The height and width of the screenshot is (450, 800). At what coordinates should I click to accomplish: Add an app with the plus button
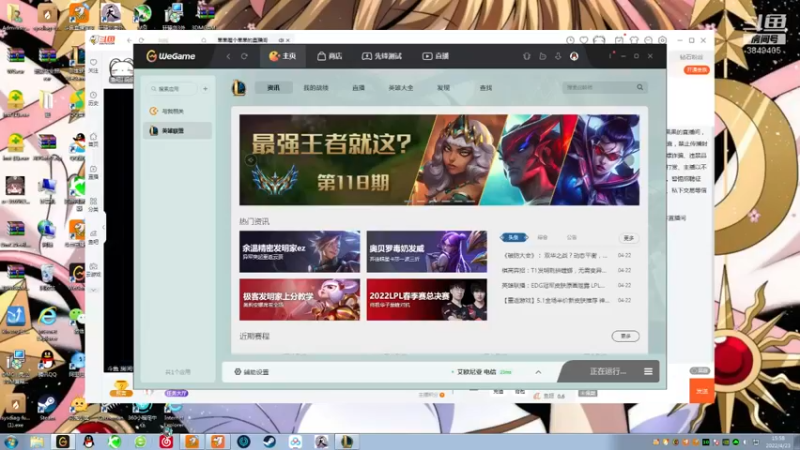(x=205, y=89)
